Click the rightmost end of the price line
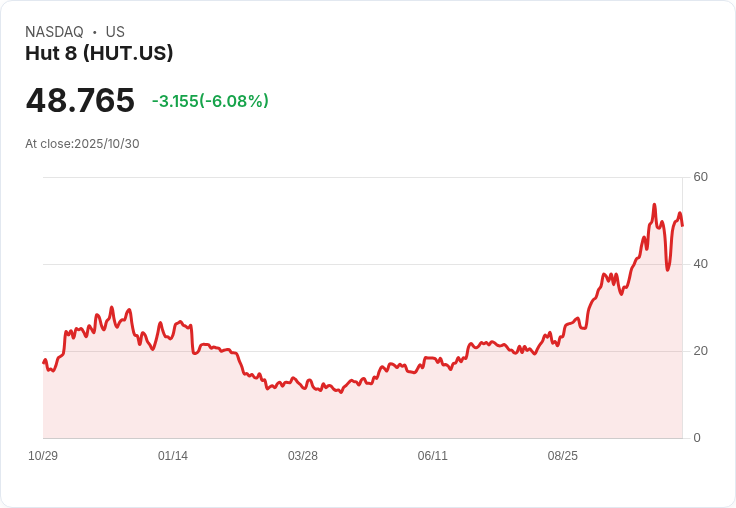The width and height of the screenshot is (736, 508). pyautogui.click(x=682, y=225)
